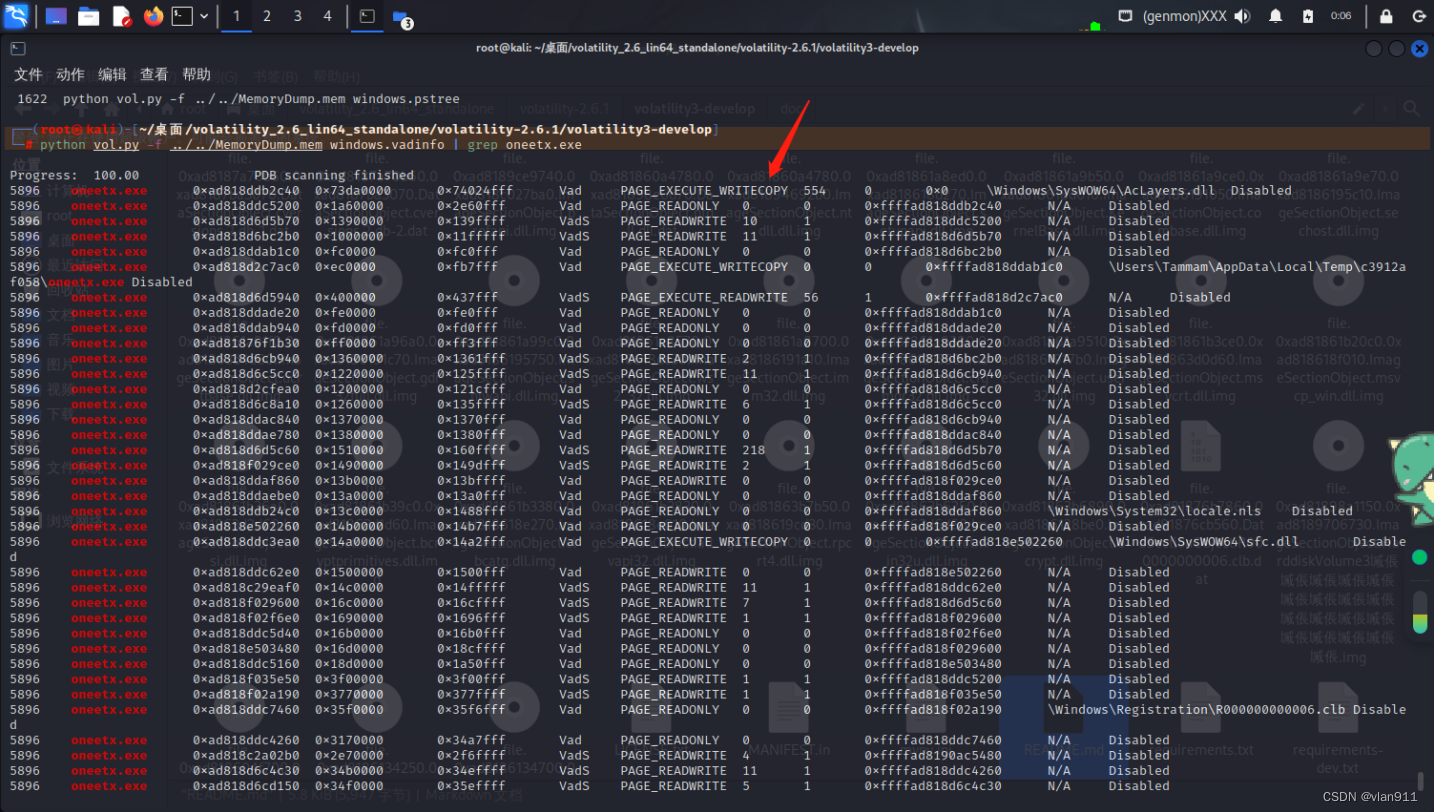The height and width of the screenshot is (812, 1434).
Task: Open the log out power menu
Action: pyautogui.click(x=1418, y=16)
